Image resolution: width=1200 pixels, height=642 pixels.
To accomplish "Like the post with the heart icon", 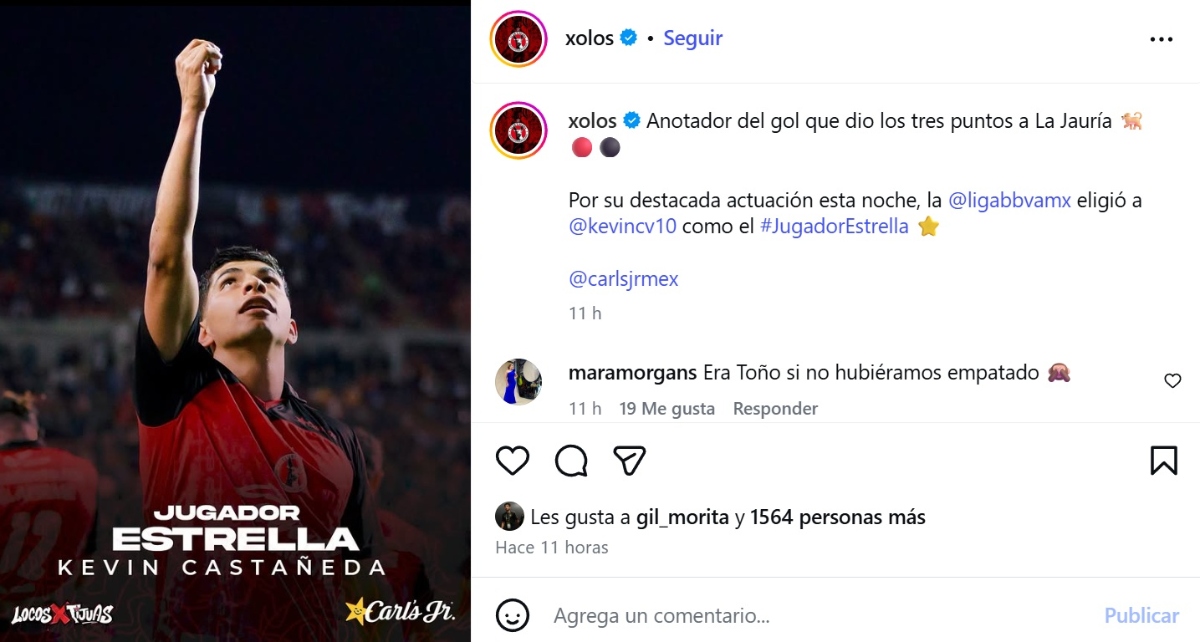I will (x=512, y=460).
